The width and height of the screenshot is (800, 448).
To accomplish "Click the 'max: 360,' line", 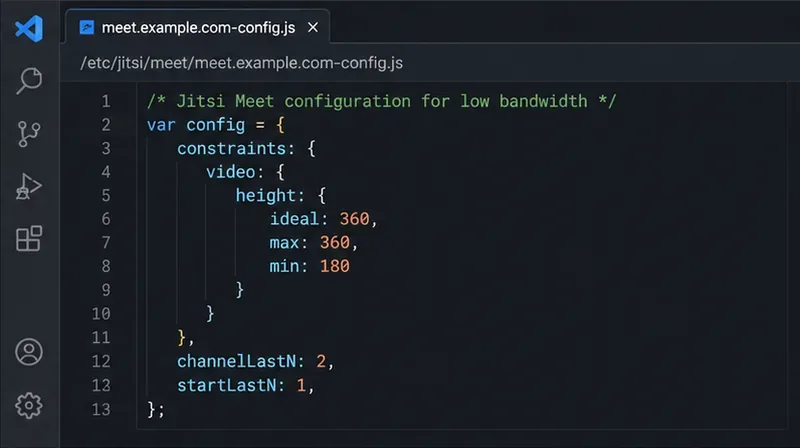I will pyautogui.click(x=314, y=242).
